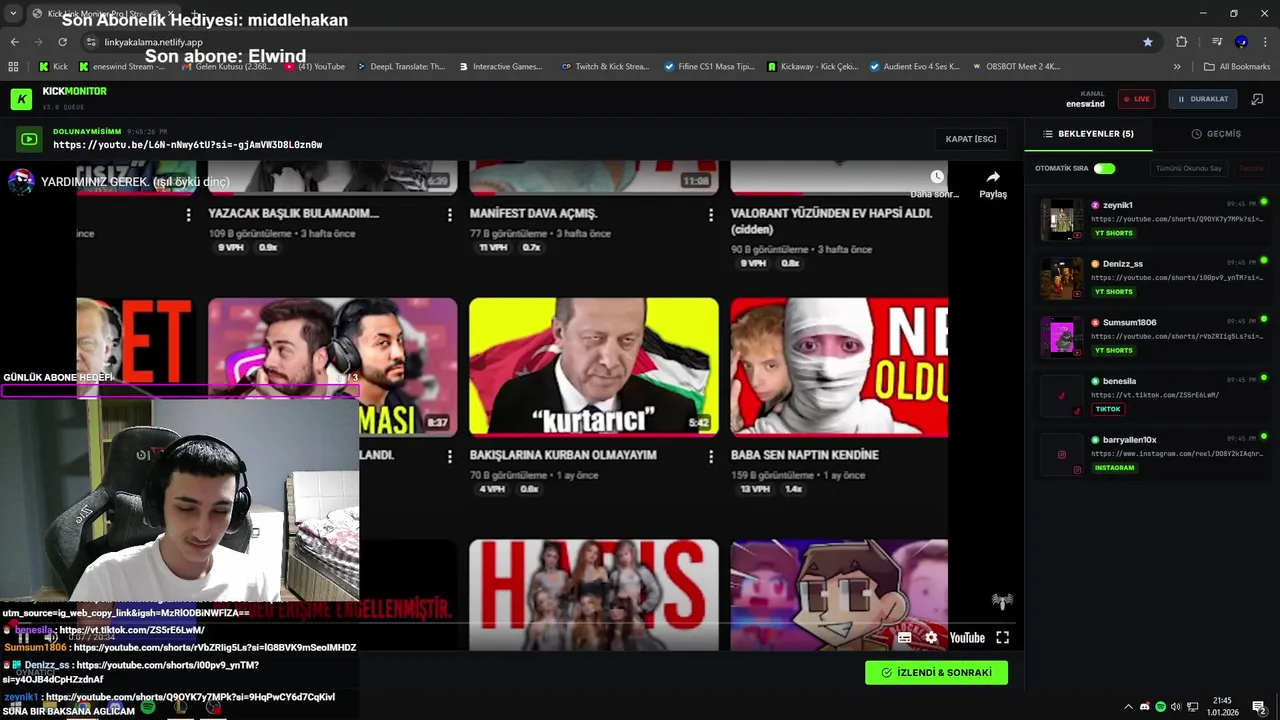This screenshot has height=720, width=1280.
Task: Open the All Bookmarks folder
Action: pos(1237,67)
